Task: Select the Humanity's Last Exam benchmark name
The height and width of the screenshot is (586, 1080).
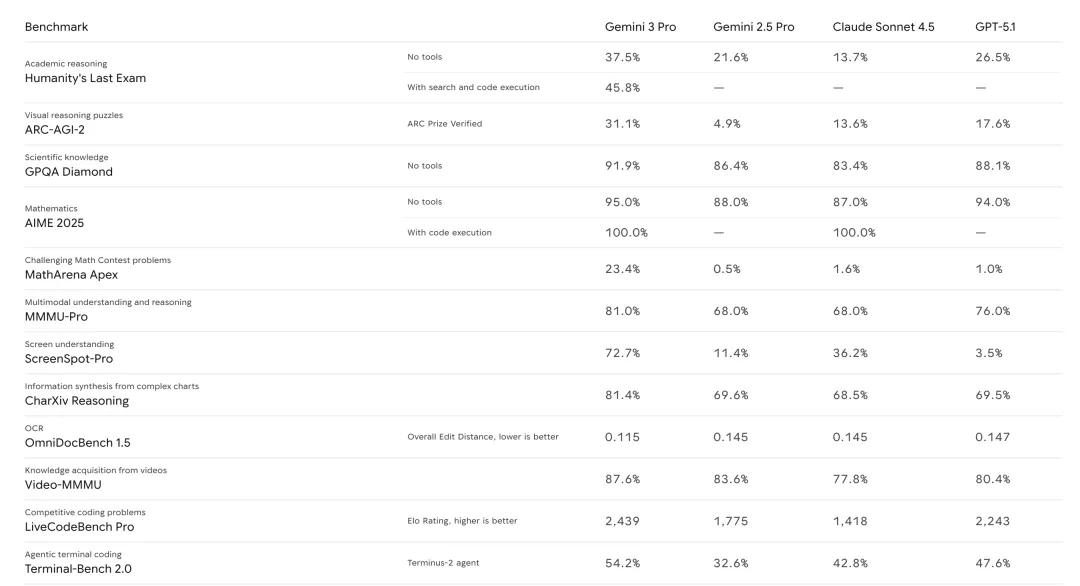Action: tap(85, 78)
